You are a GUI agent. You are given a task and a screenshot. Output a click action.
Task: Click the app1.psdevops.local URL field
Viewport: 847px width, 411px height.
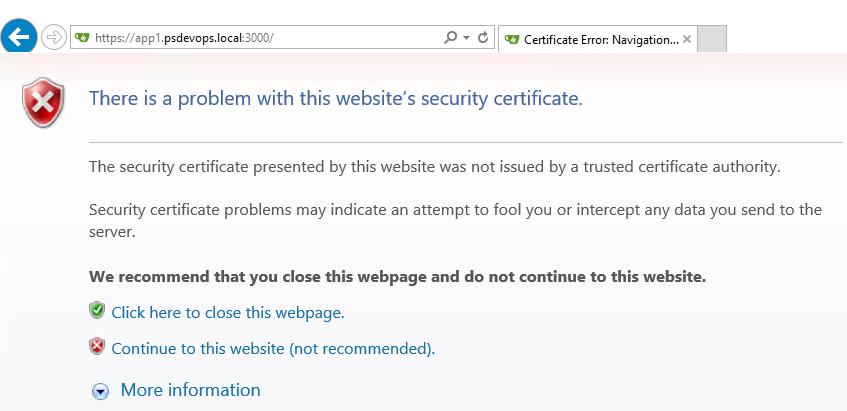pyautogui.click(x=266, y=37)
